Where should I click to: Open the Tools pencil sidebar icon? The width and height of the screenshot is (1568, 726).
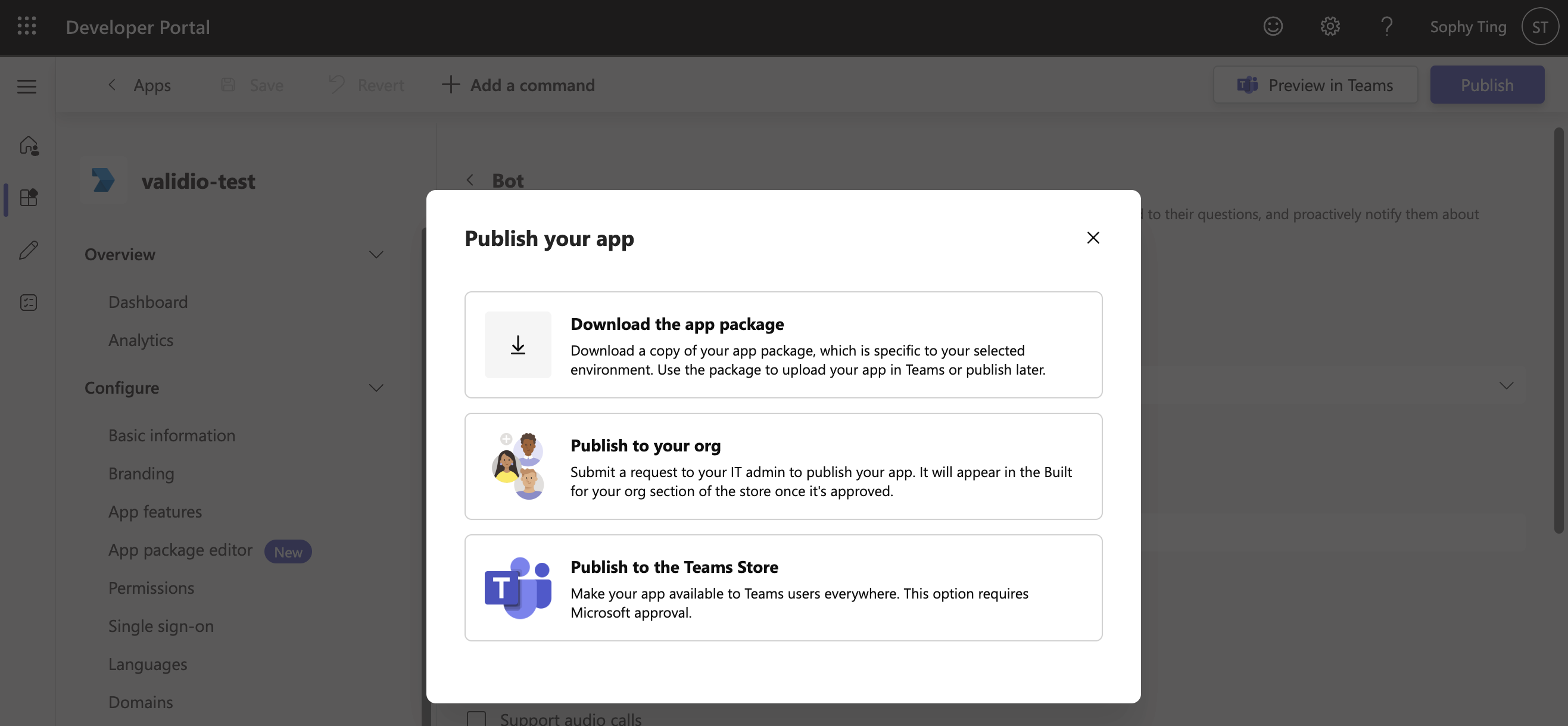(29, 250)
